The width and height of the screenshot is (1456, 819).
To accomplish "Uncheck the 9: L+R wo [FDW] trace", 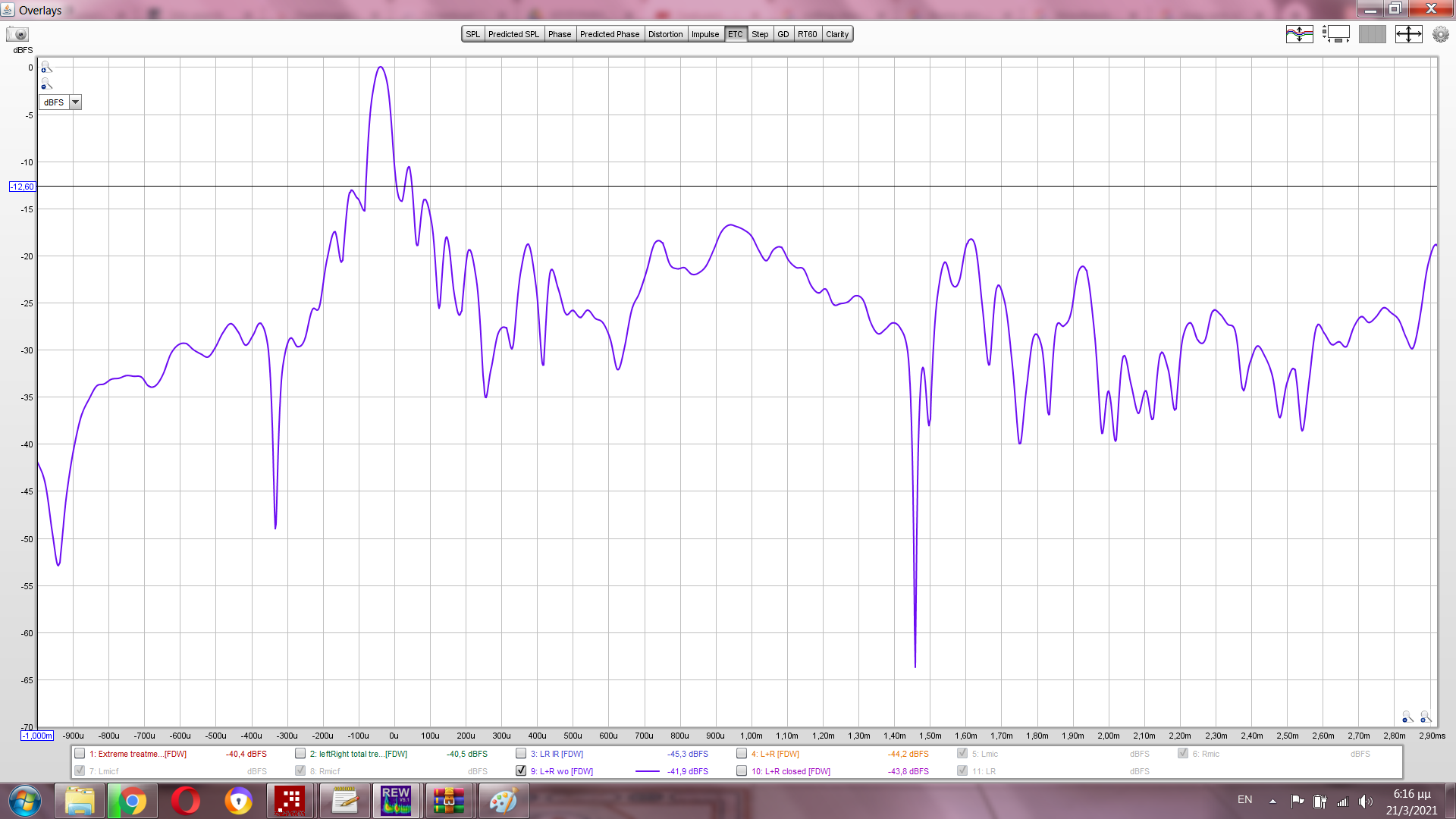I will point(521,770).
